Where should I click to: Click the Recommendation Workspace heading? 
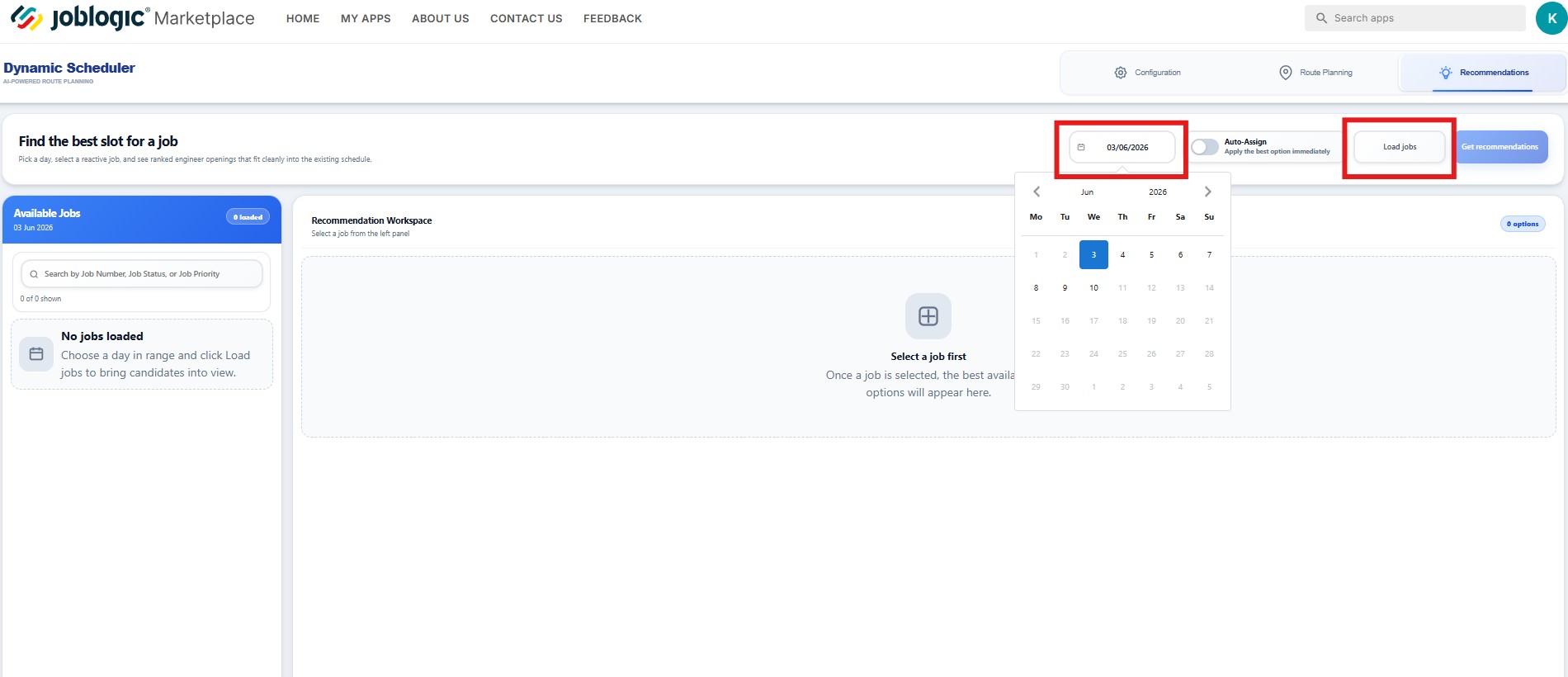point(371,220)
